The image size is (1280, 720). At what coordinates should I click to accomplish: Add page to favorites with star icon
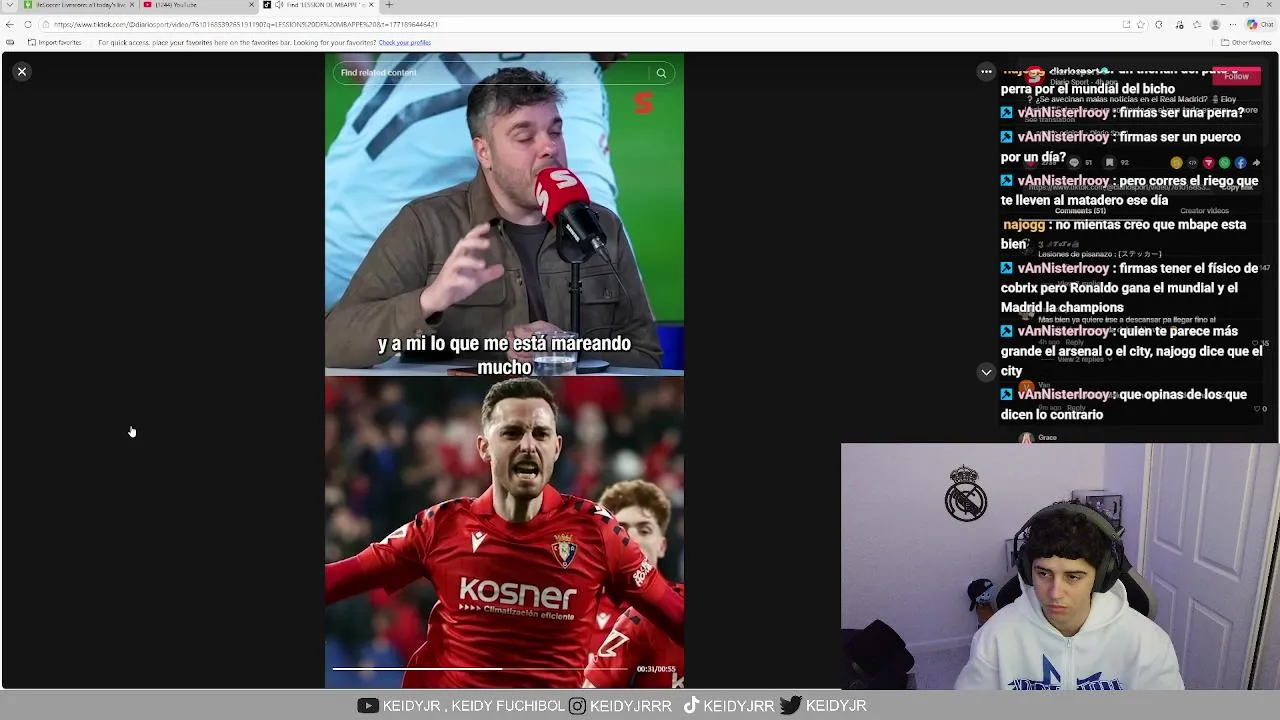1142,24
